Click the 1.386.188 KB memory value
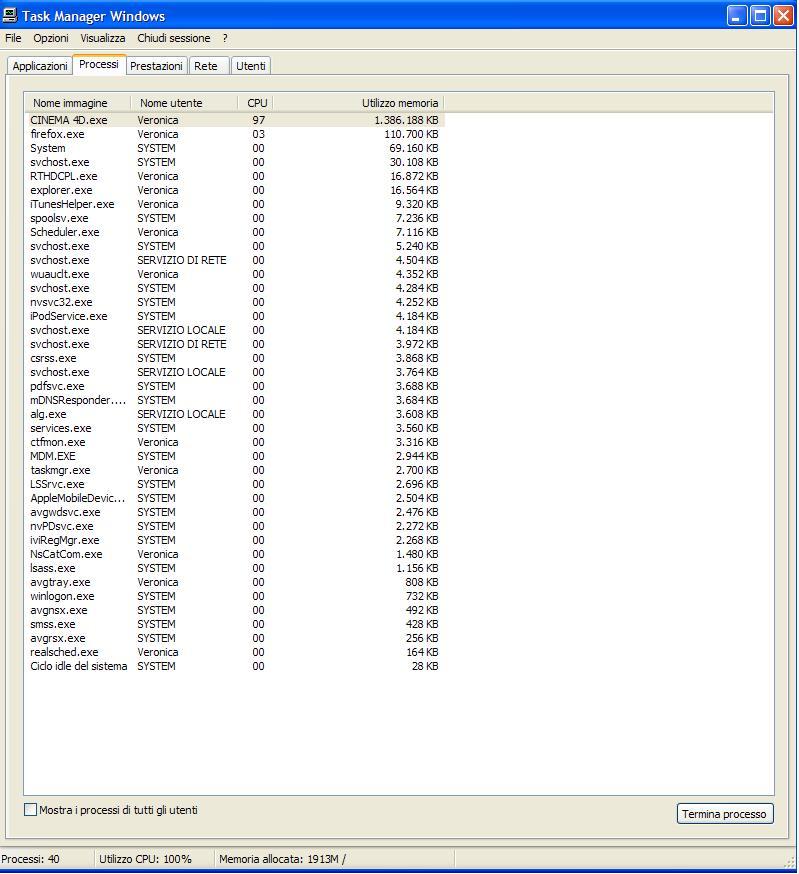Screen dimensions: 799x874 coord(406,120)
